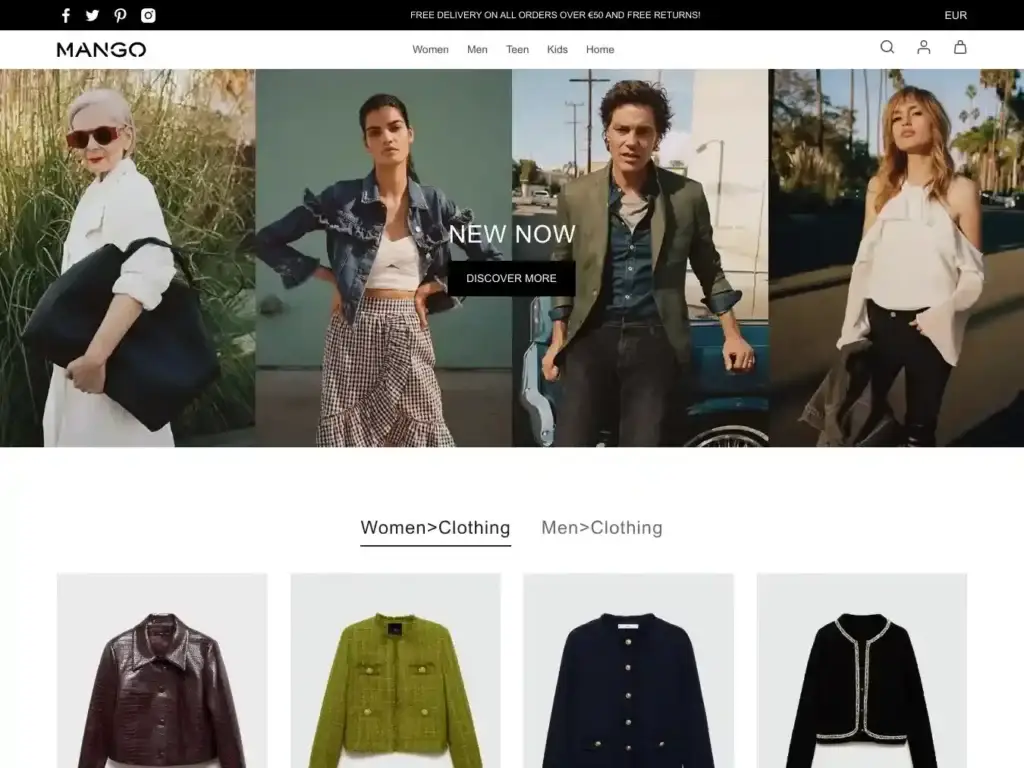View the shopping bag
1024x768 pixels.
959,47
